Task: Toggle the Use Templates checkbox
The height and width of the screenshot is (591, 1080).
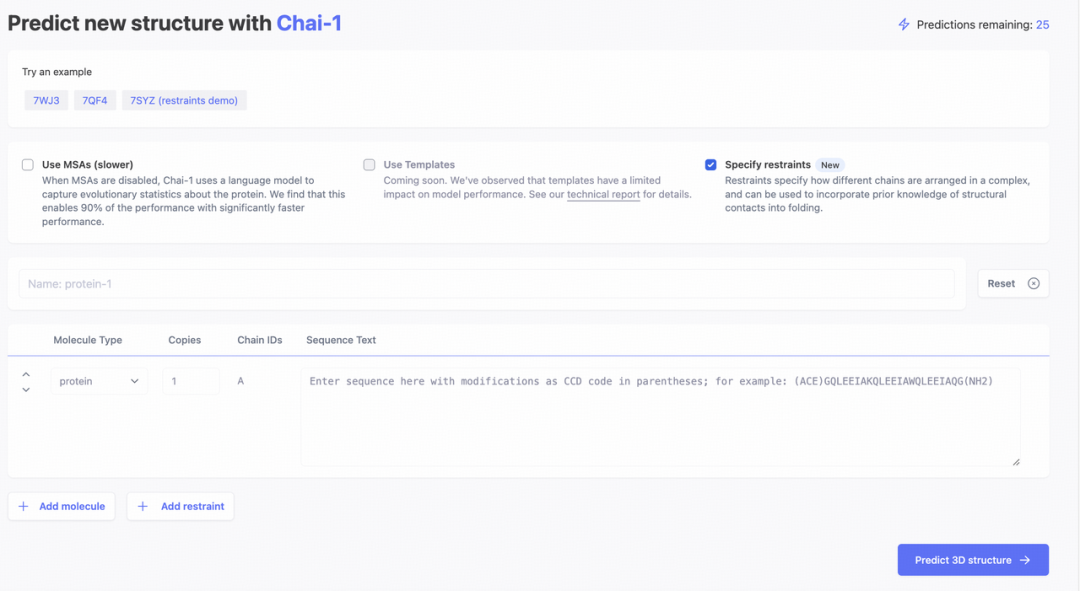Action: pyautogui.click(x=369, y=165)
